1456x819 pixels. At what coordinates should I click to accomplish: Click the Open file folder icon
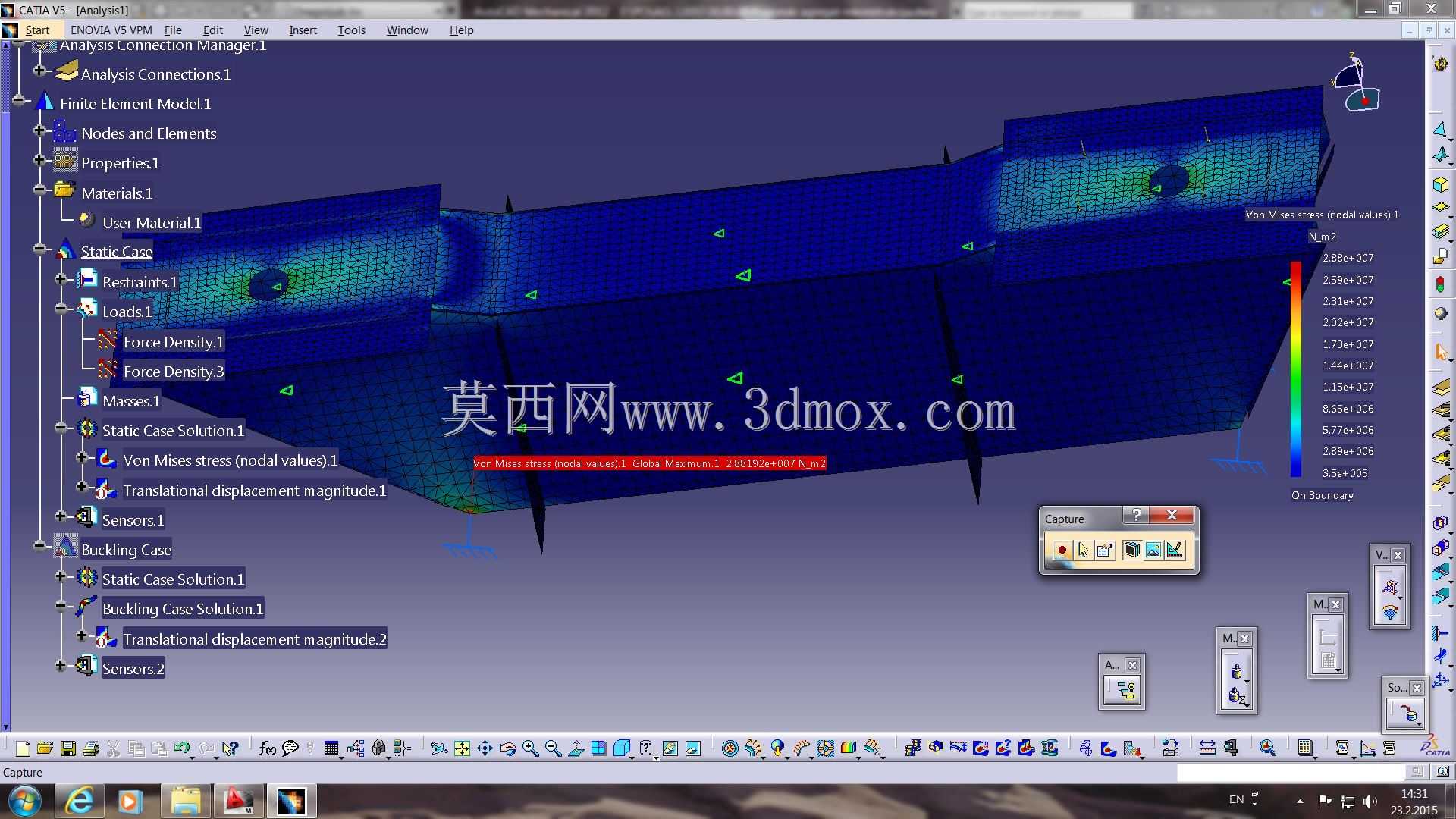45,748
